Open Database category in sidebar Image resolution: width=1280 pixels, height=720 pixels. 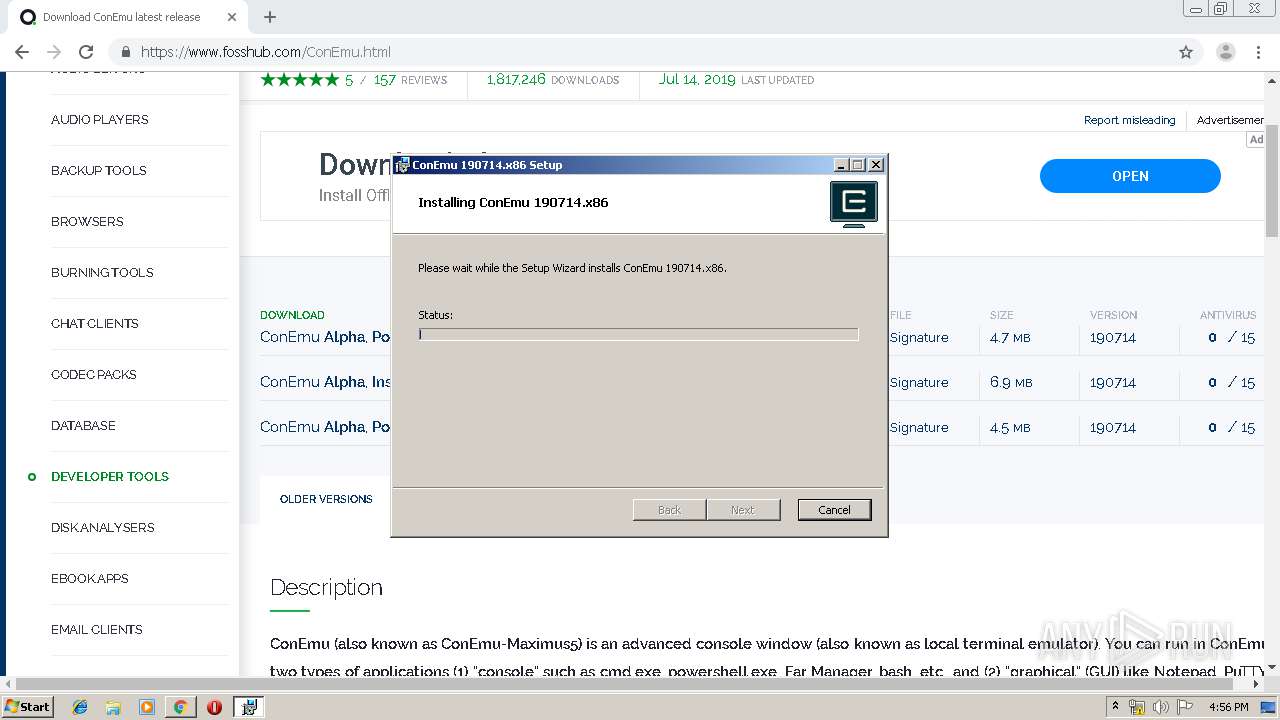(x=83, y=425)
